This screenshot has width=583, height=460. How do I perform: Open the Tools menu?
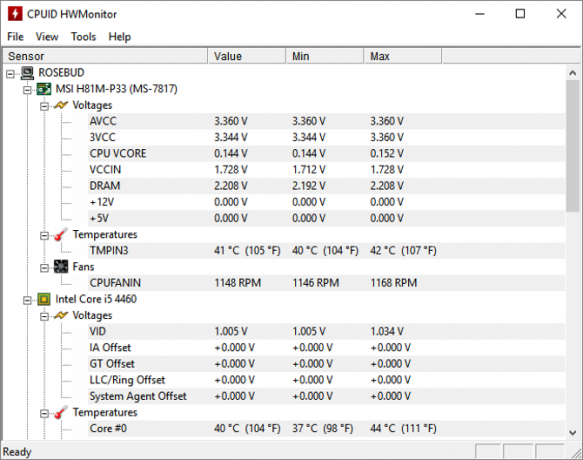pos(83,36)
